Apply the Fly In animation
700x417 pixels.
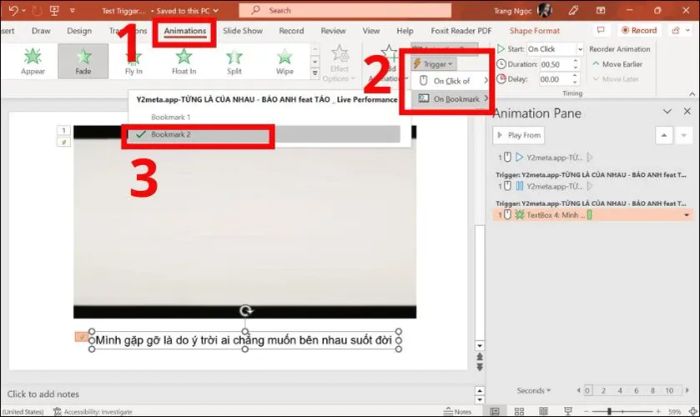click(133, 61)
